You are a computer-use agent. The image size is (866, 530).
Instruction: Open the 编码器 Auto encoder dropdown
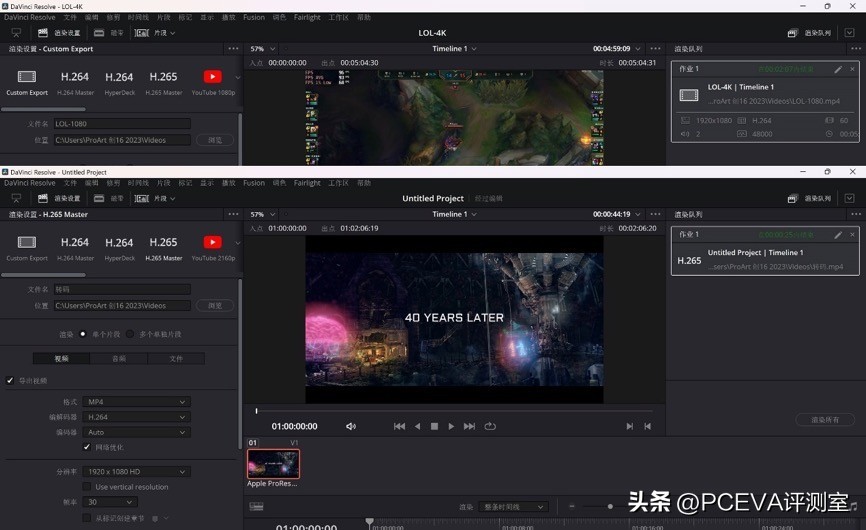[136, 432]
